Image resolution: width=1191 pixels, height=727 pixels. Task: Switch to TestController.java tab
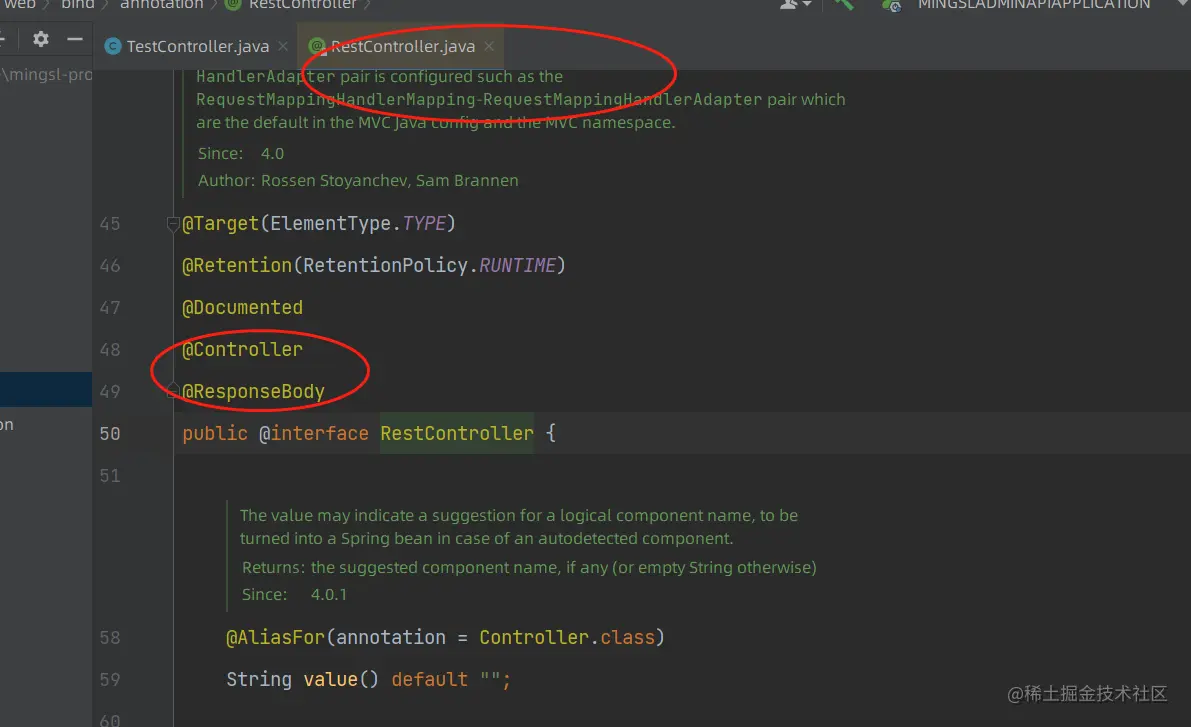tap(197, 46)
